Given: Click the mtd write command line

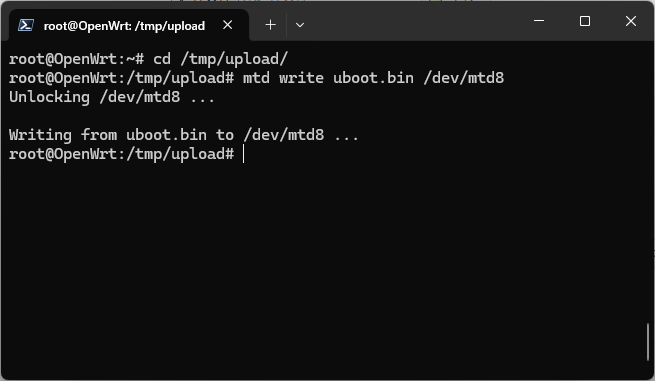Looking at the screenshot, I should coord(256,78).
